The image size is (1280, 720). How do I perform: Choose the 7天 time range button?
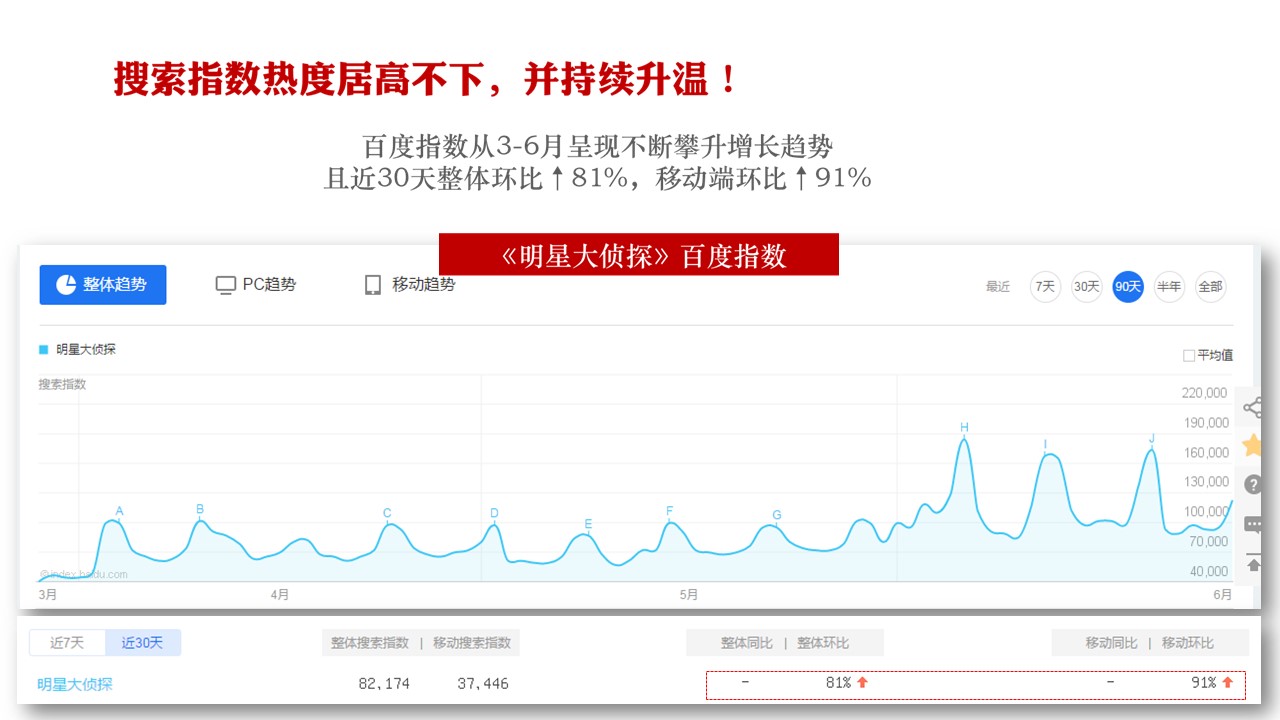pos(1045,286)
